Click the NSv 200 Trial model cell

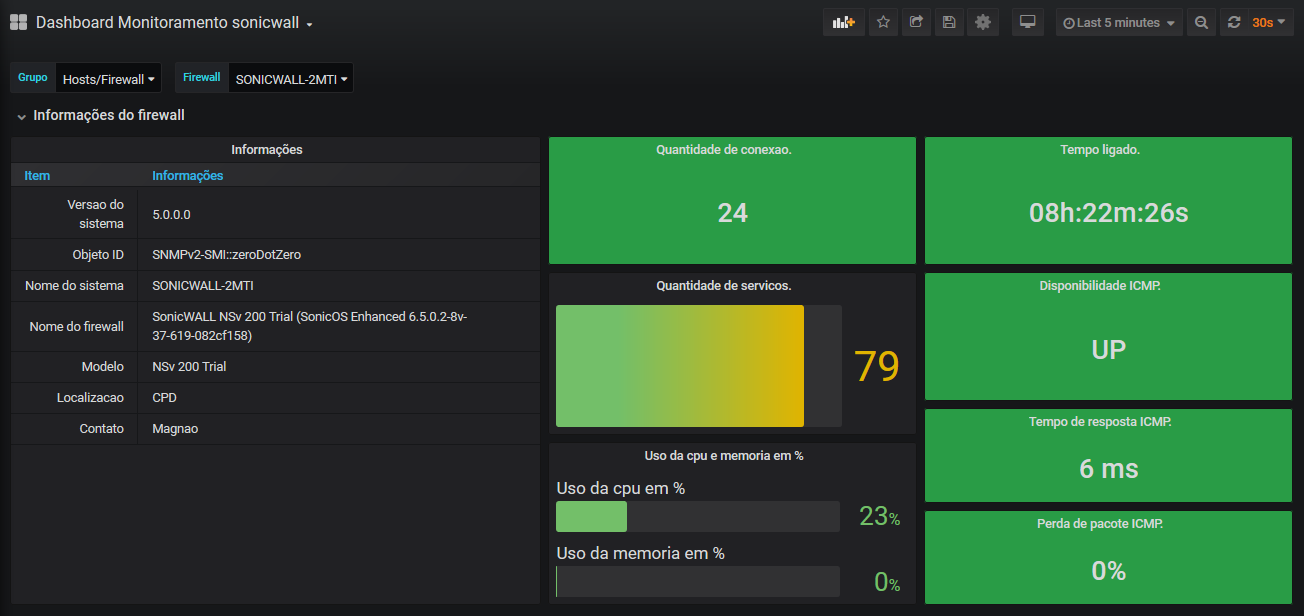tap(340, 367)
